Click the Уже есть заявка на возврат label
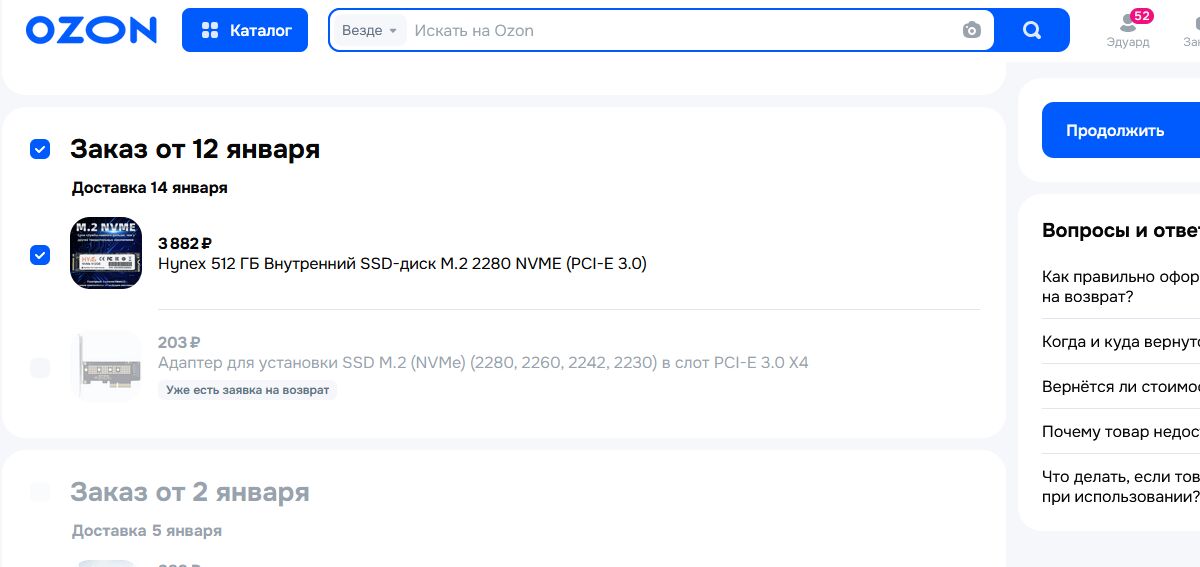Image resolution: width=1200 pixels, height=567 pixels. pyautogui.click(x=247, y=390)
